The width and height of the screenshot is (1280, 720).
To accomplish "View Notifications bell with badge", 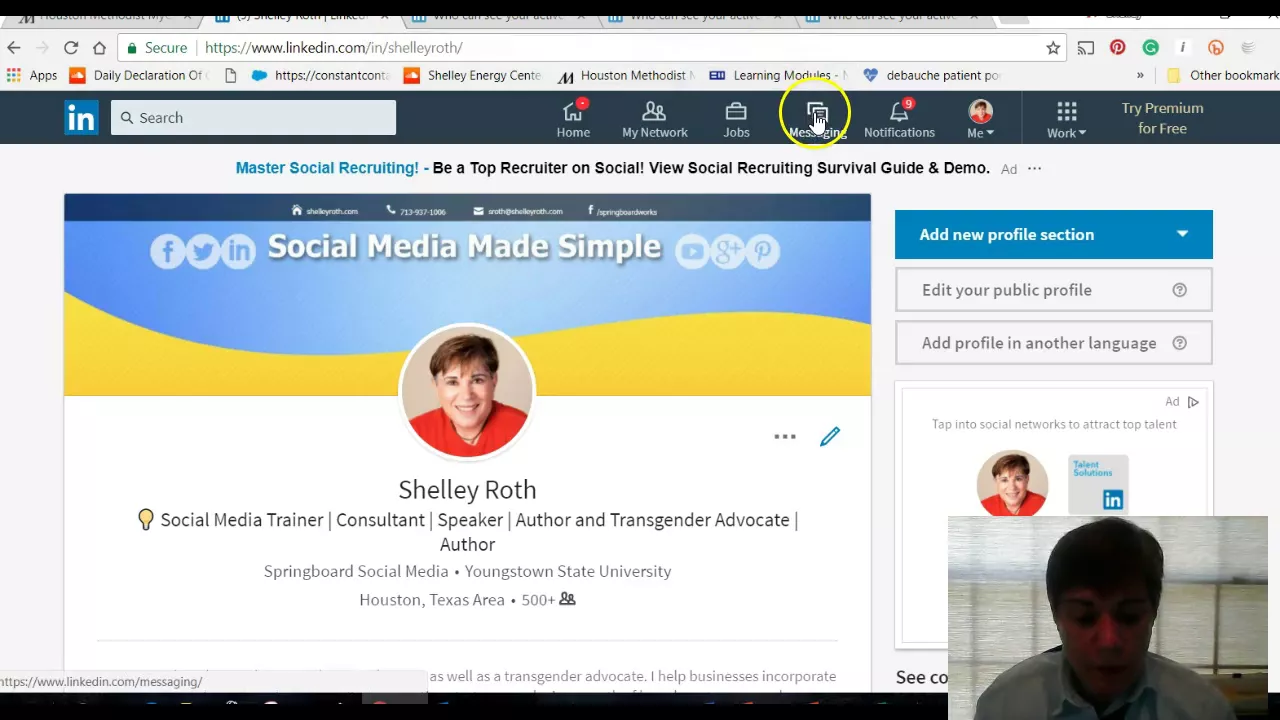I will 899,118.
